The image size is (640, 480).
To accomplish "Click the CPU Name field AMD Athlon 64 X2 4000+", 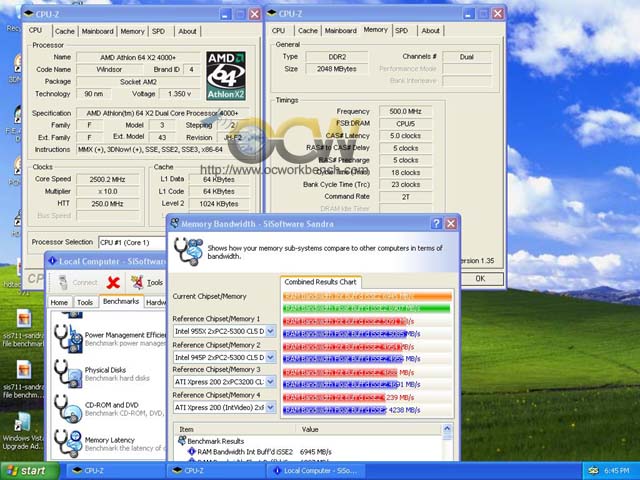I will point(138,58).
